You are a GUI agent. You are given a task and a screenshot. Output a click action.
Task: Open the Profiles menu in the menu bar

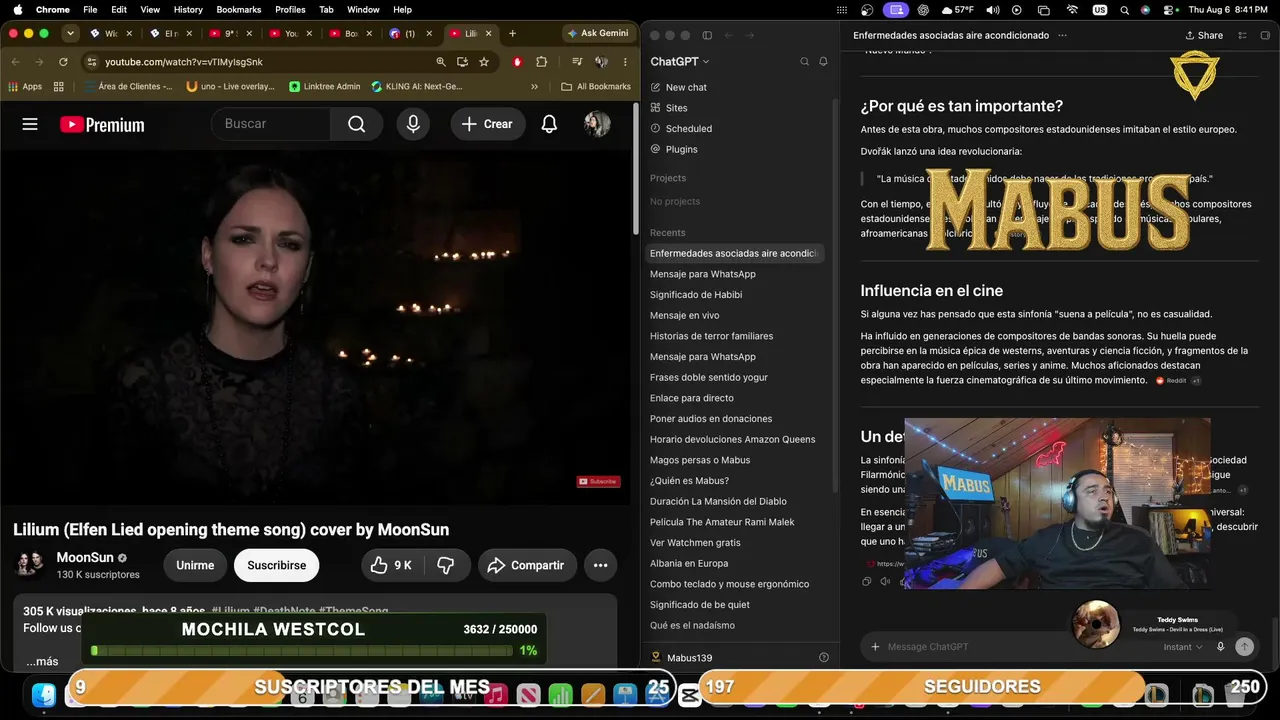(x=290, y=9)
